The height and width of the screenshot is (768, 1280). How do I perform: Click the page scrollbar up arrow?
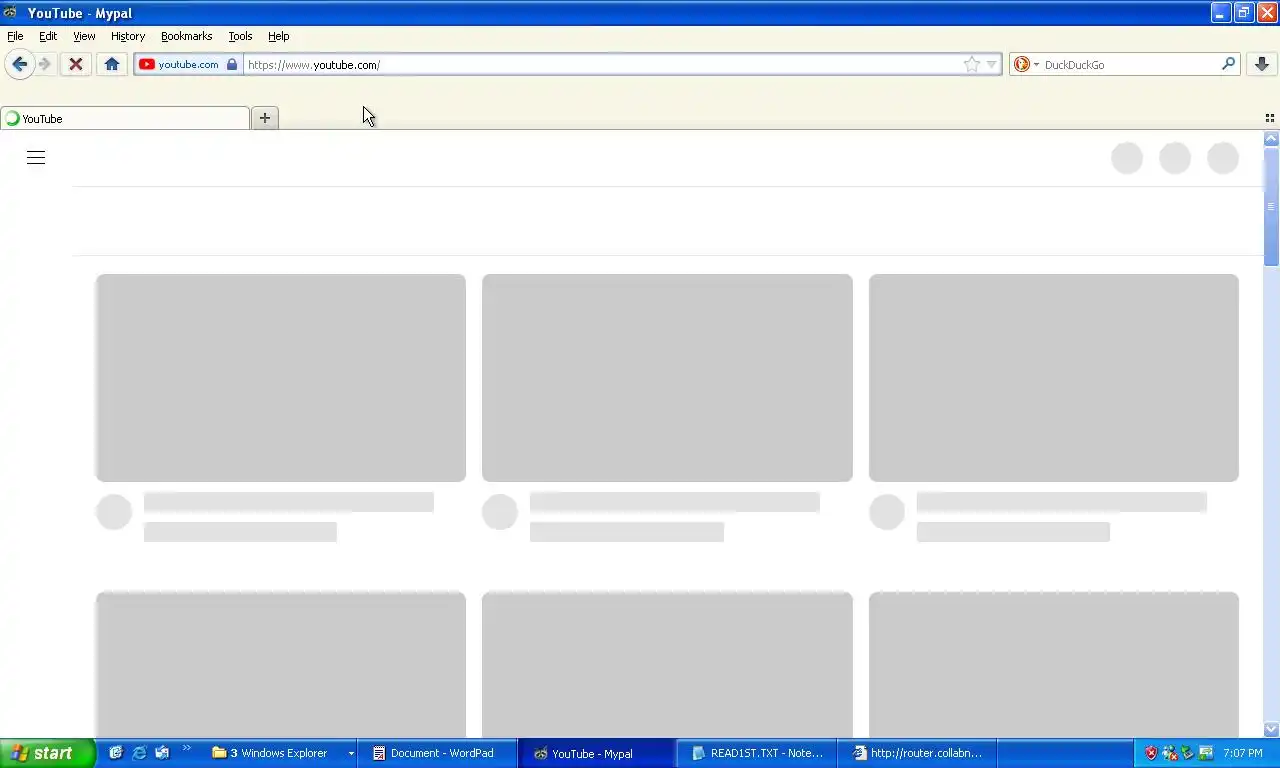click(x=1271, y=139)
